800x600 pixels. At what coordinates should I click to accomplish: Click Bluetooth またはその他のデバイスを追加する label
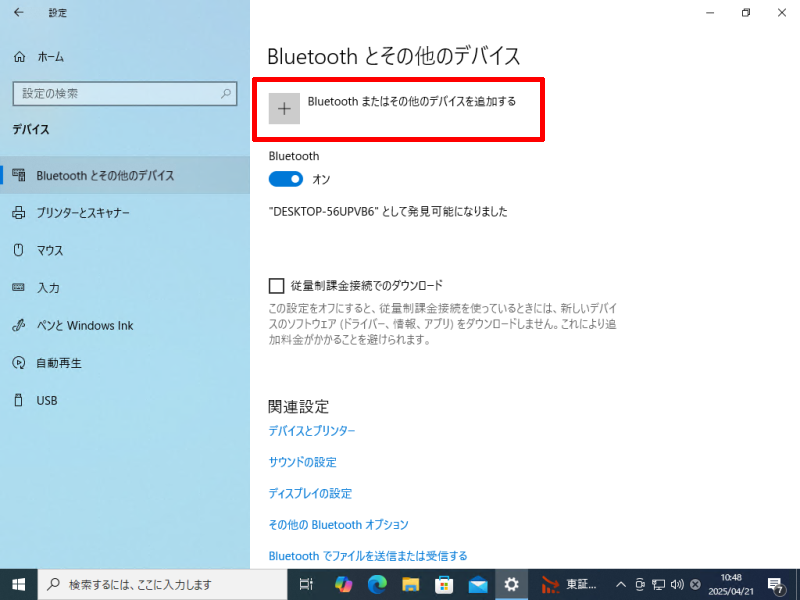pyautogui.click(x=412, y=102)
